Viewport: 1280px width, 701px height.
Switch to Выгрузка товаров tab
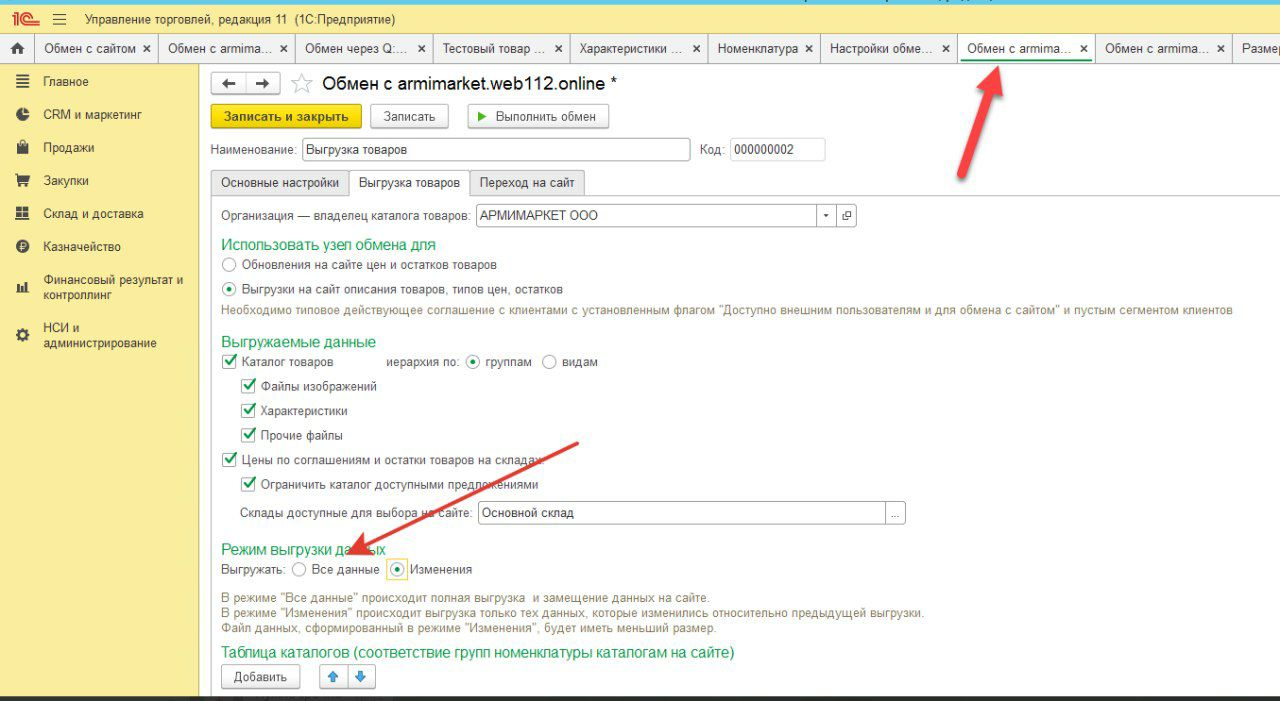coord(409,183)
